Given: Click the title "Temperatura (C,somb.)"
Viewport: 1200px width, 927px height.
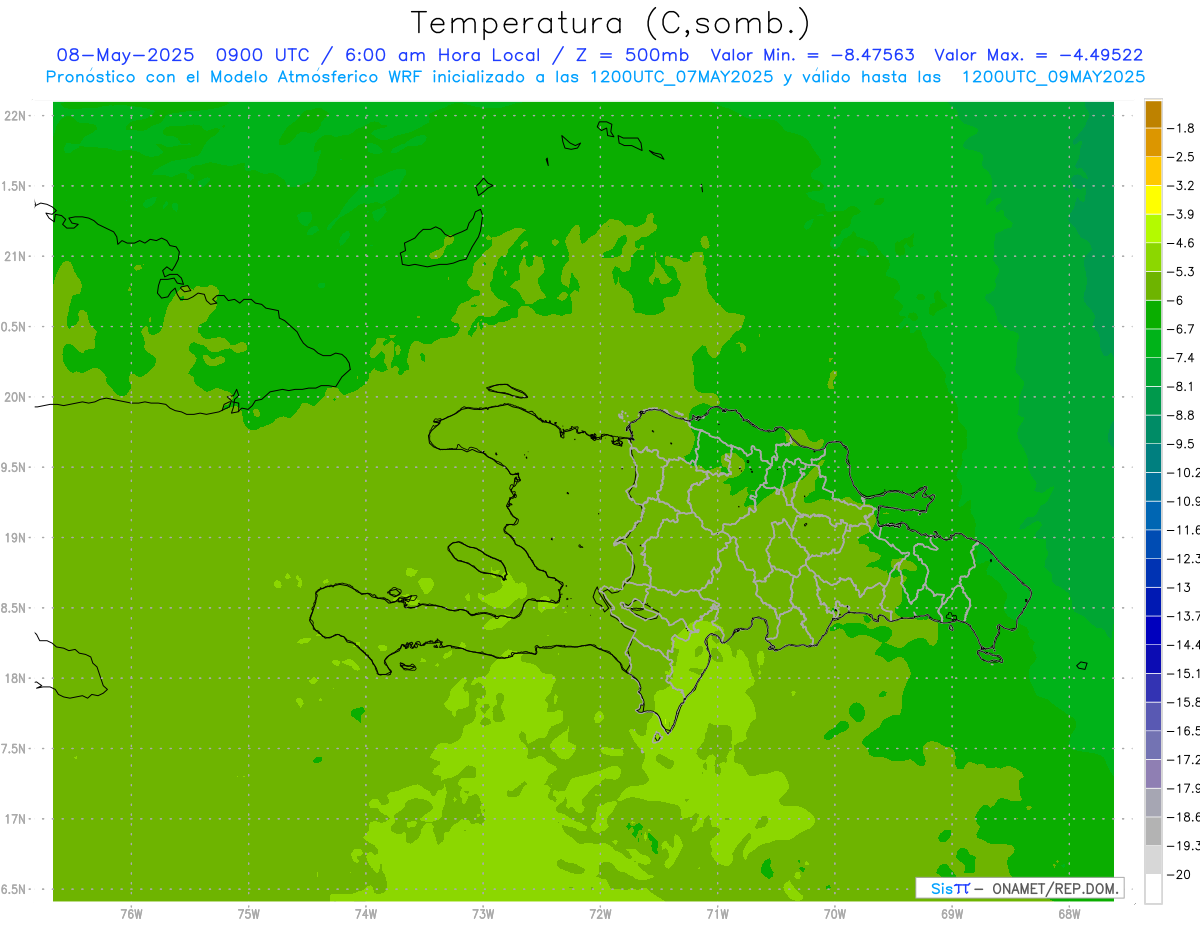Looking at the screenshot, I should [x=610, y=23].
